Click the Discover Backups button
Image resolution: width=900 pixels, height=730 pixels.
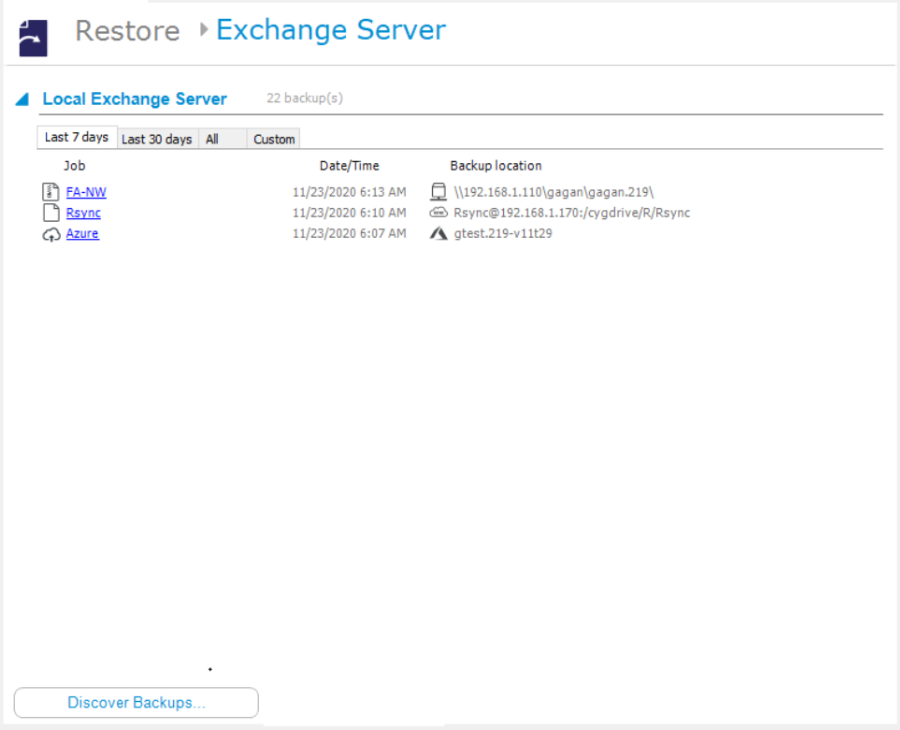click(135, 702)
